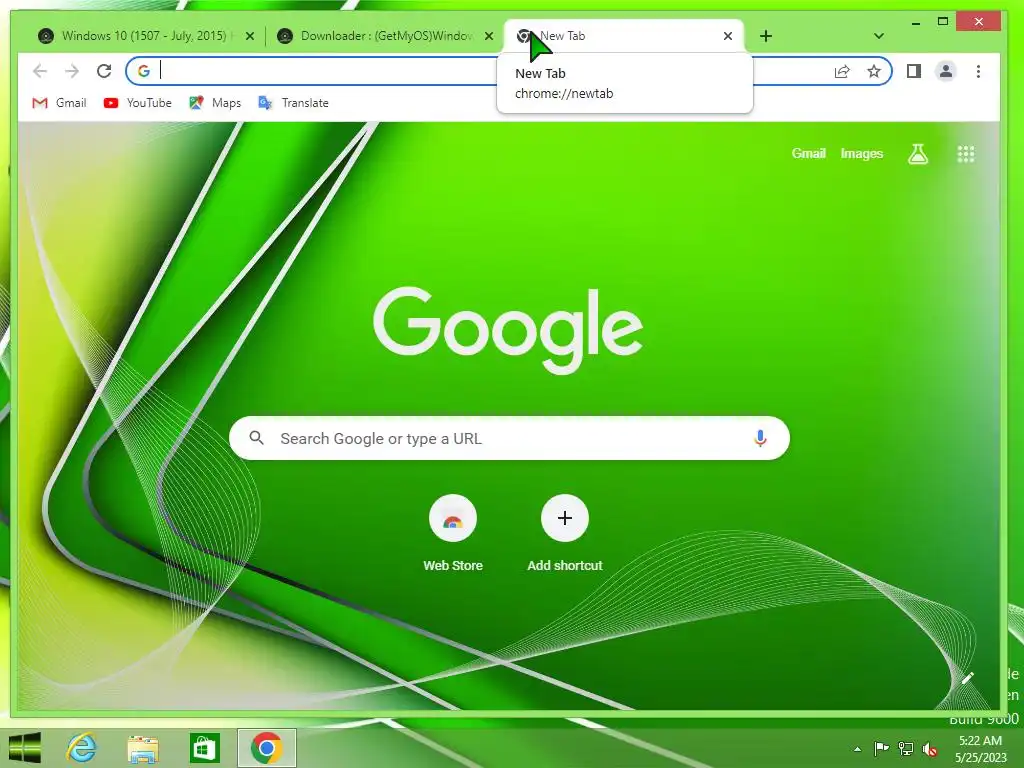Viewport: 1024px width, 768px height.
Task: Customize this page pencil icon
Action: coord(967,679)
